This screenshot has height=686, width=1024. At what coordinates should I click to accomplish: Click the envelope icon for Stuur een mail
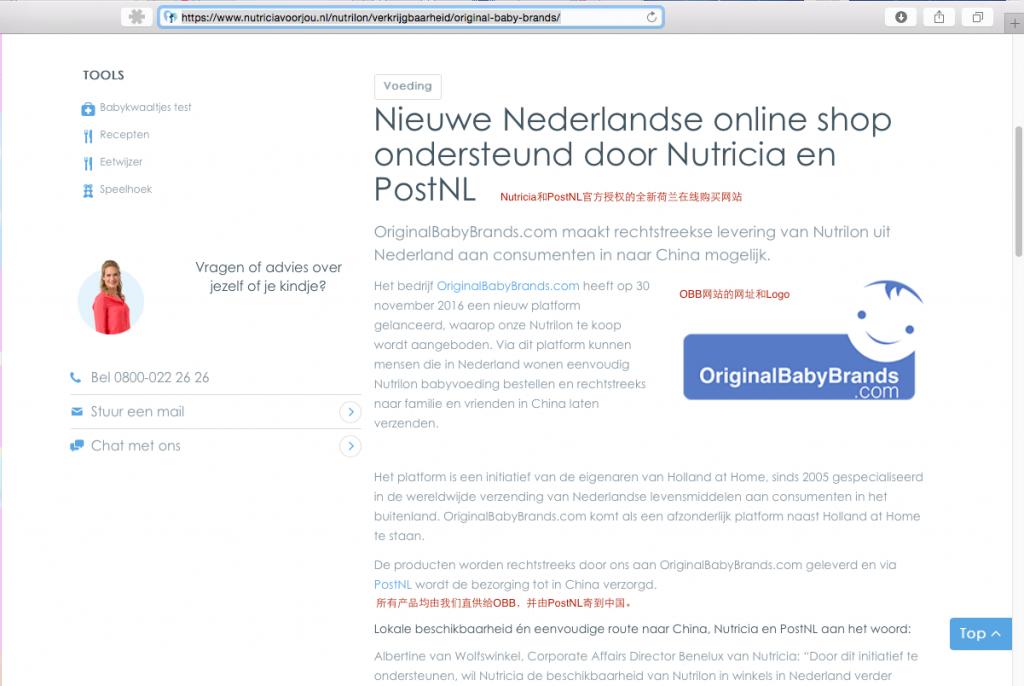76,412
